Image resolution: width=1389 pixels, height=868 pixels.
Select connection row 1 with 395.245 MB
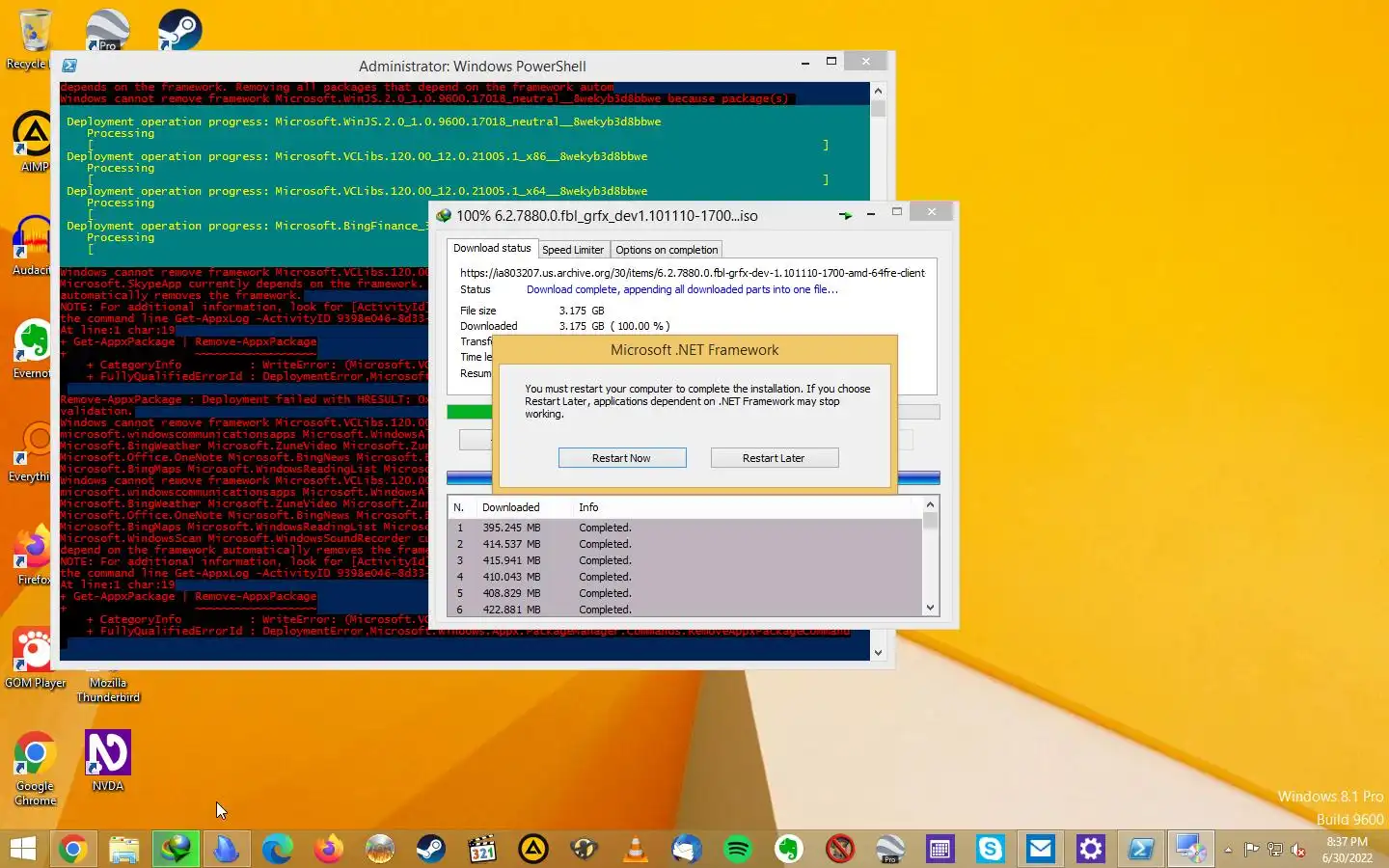685,528
